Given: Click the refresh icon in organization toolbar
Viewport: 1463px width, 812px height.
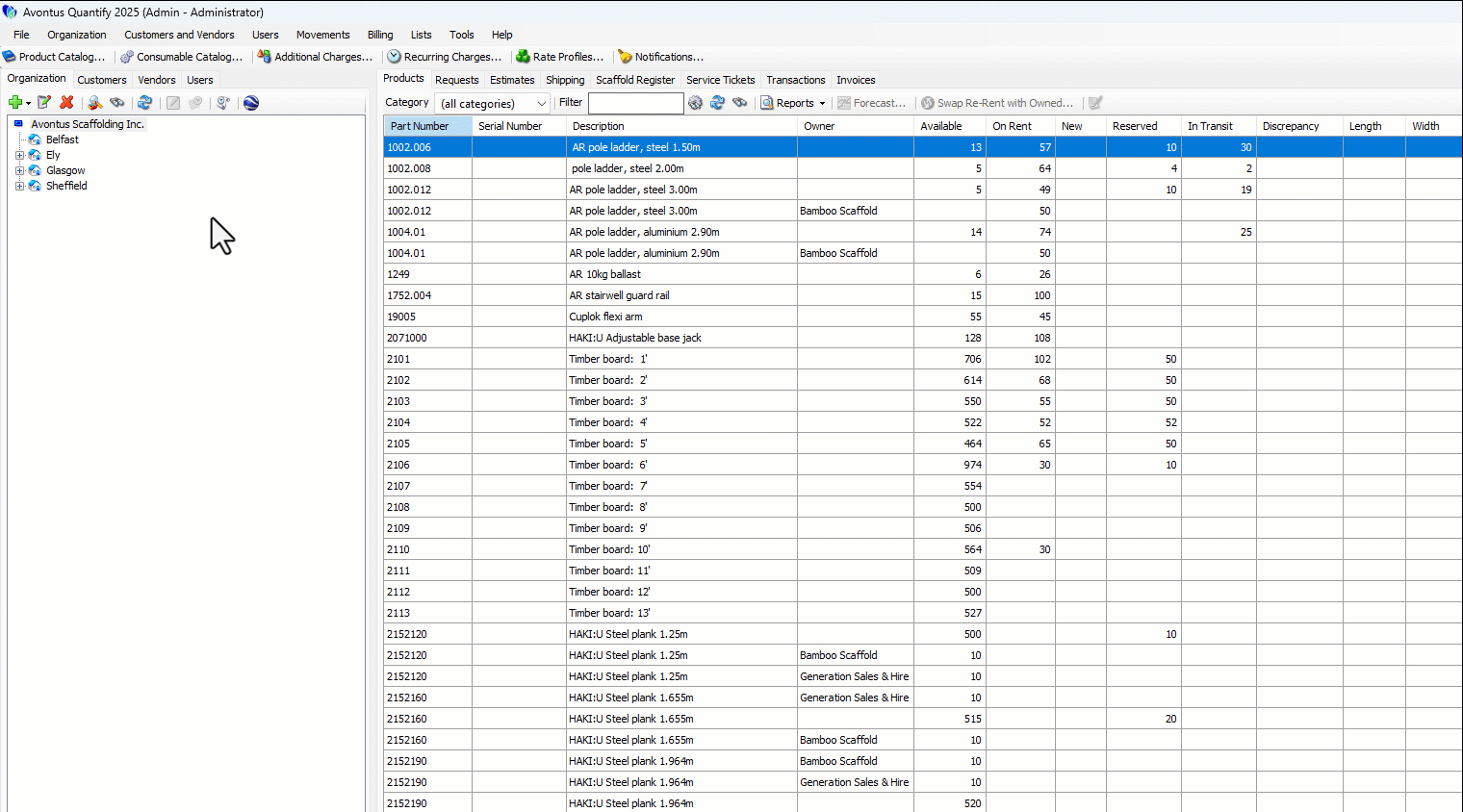Looking at the screenshot, I should click(x=144, y=103).
